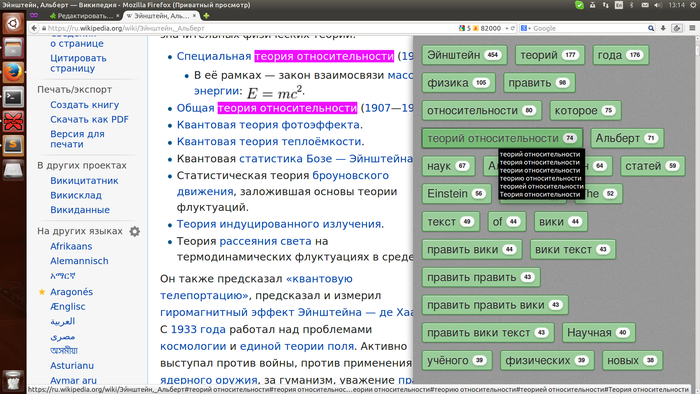Screen dimensions: 700x394
Task: Open the messaging envelope indicator
Action: click(x=645, y=5)
